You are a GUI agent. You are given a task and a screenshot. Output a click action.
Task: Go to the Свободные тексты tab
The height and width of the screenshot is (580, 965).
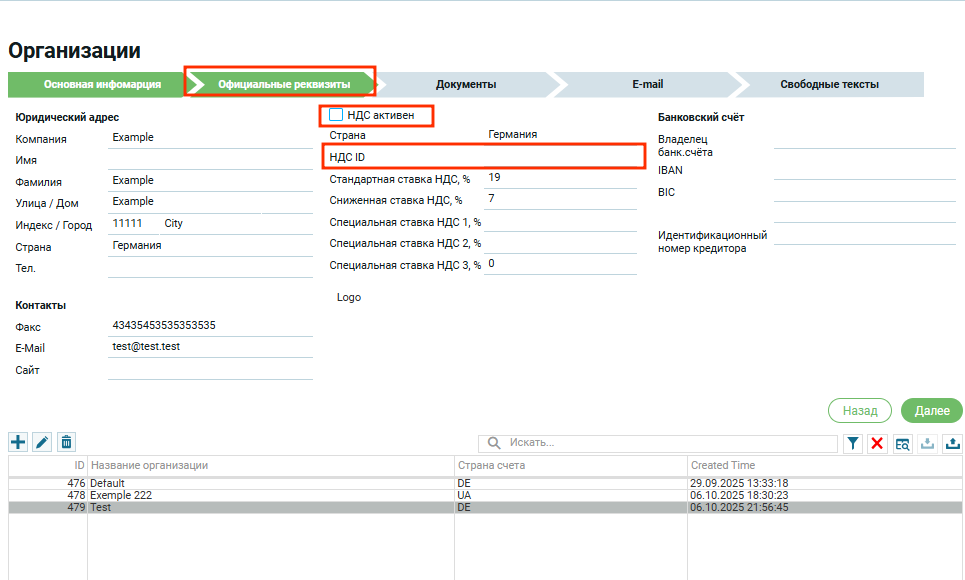(829, 85)
